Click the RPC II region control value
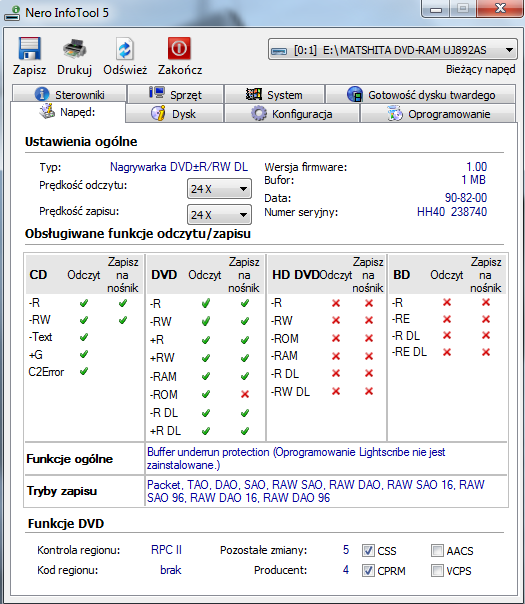This screenshot has width=525, height=604. 166,550
